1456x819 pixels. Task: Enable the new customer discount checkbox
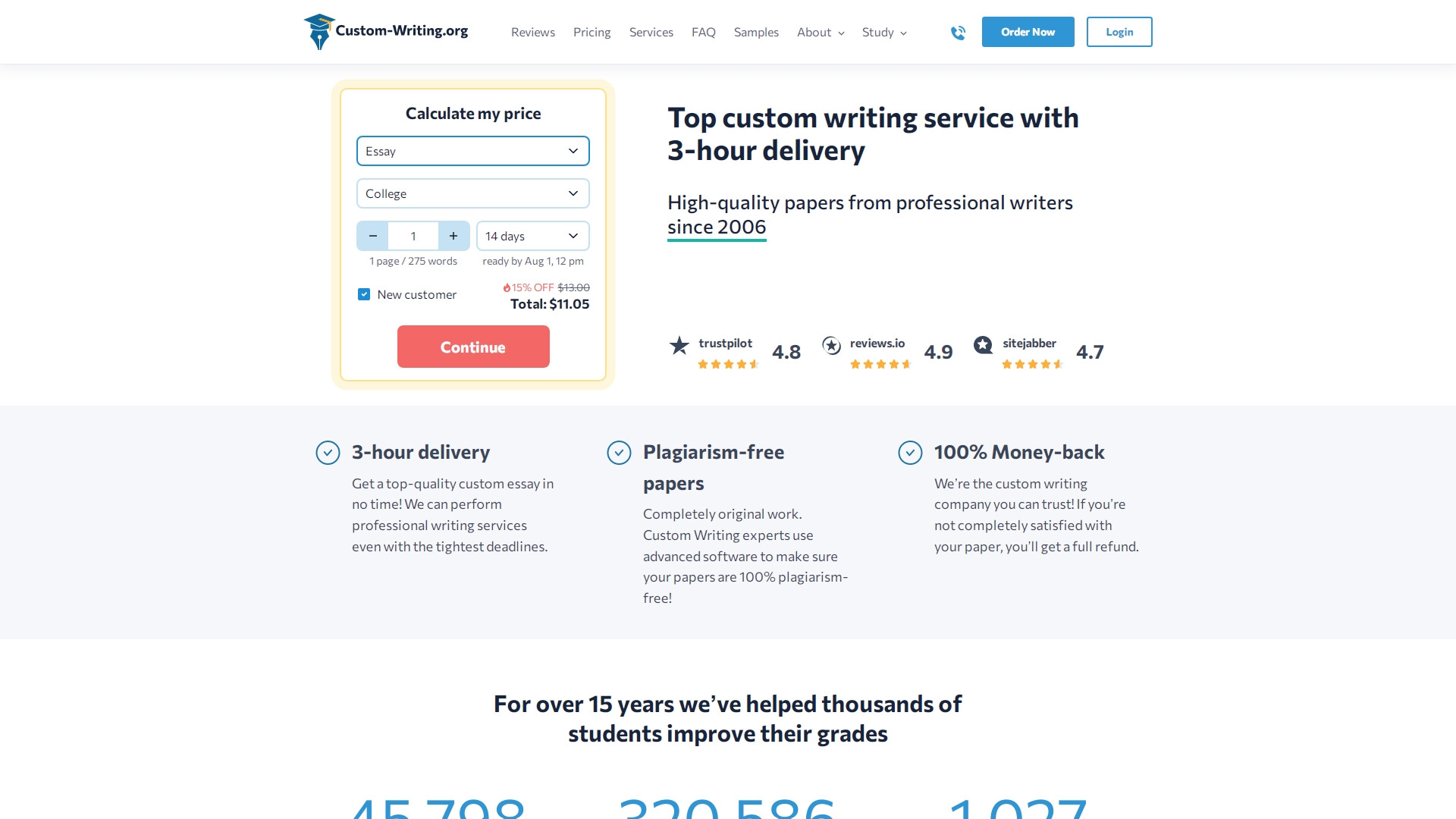click(365, 294)
